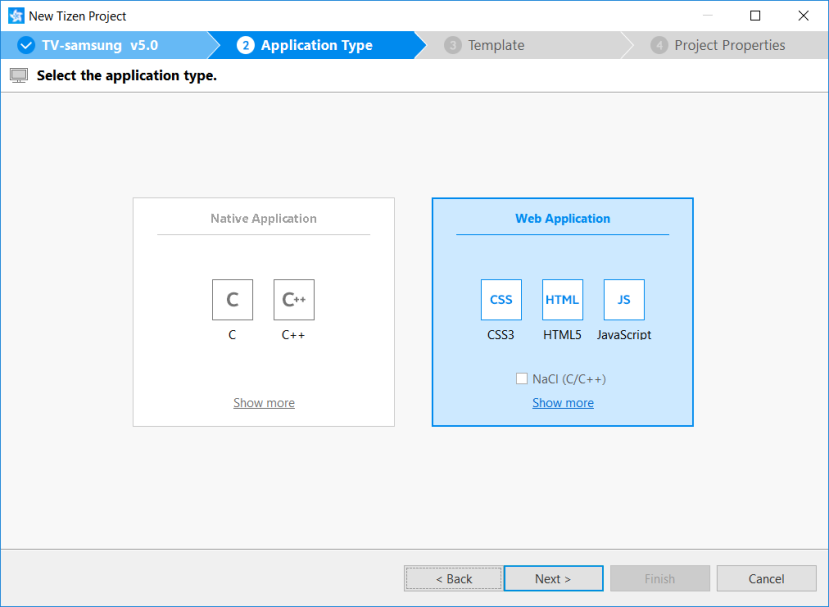Screen dimensions: 829x607
Task: Enable the NaCl (C/C++) checkbox
Action: (521, 378)
